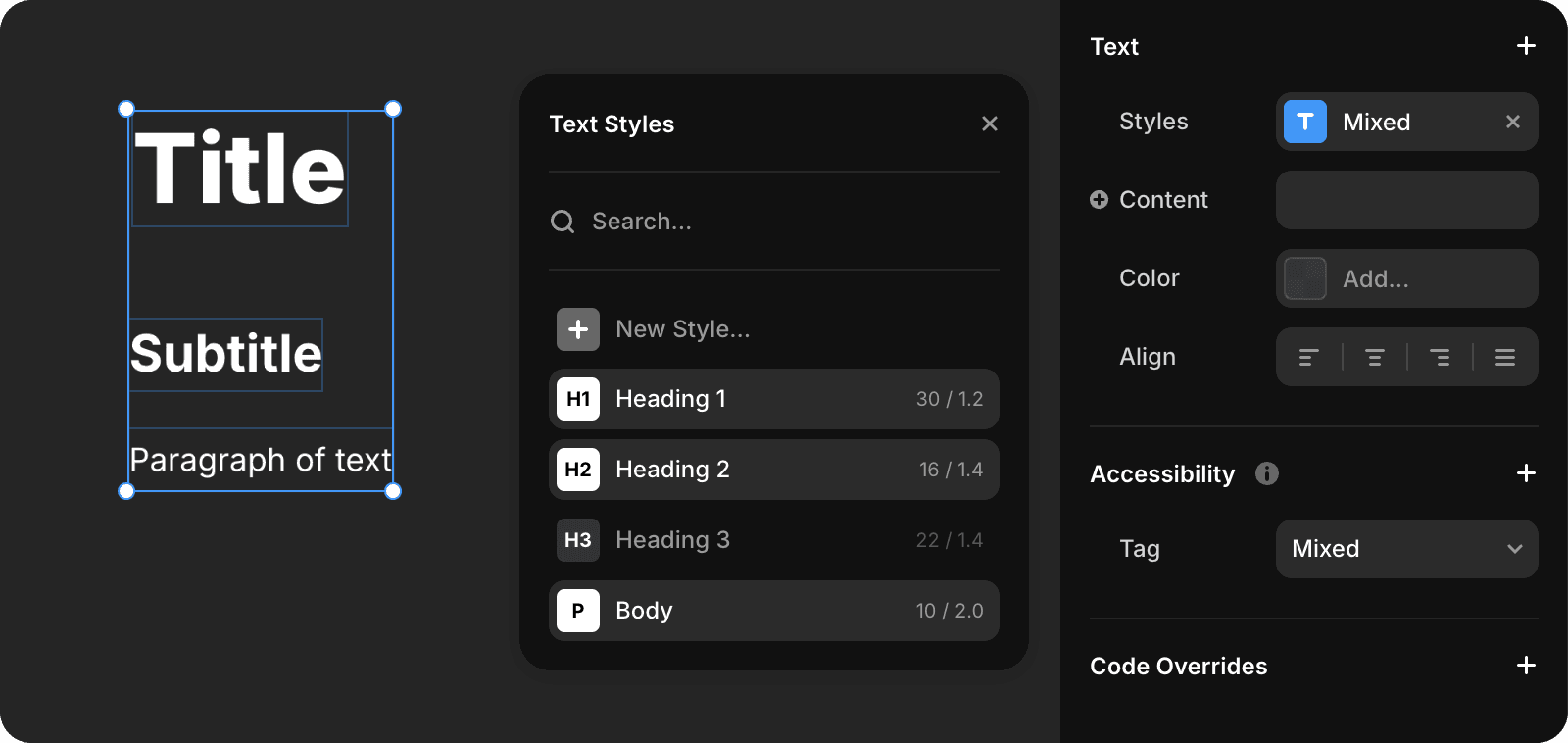The height and width of the screenshot is (743, 1568).
Task: Choose the Body text style
Action: (x=773, y=611)
